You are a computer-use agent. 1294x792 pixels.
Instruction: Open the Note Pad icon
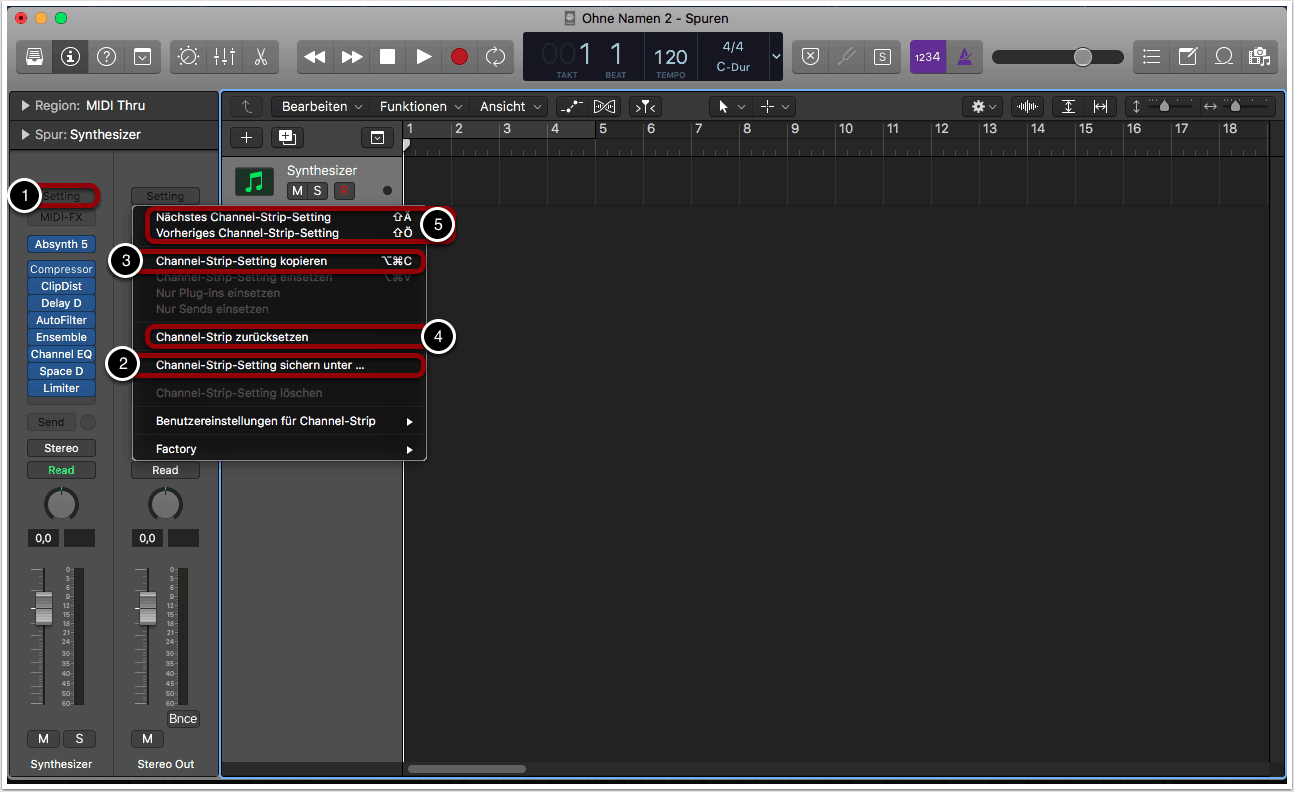coord(1188,57)
